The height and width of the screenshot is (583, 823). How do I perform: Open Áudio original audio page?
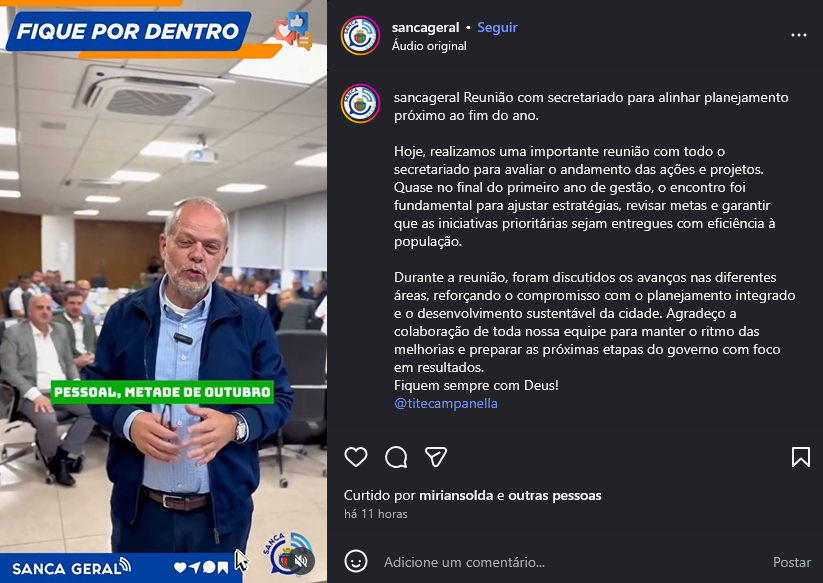click(x=429, y=46)
